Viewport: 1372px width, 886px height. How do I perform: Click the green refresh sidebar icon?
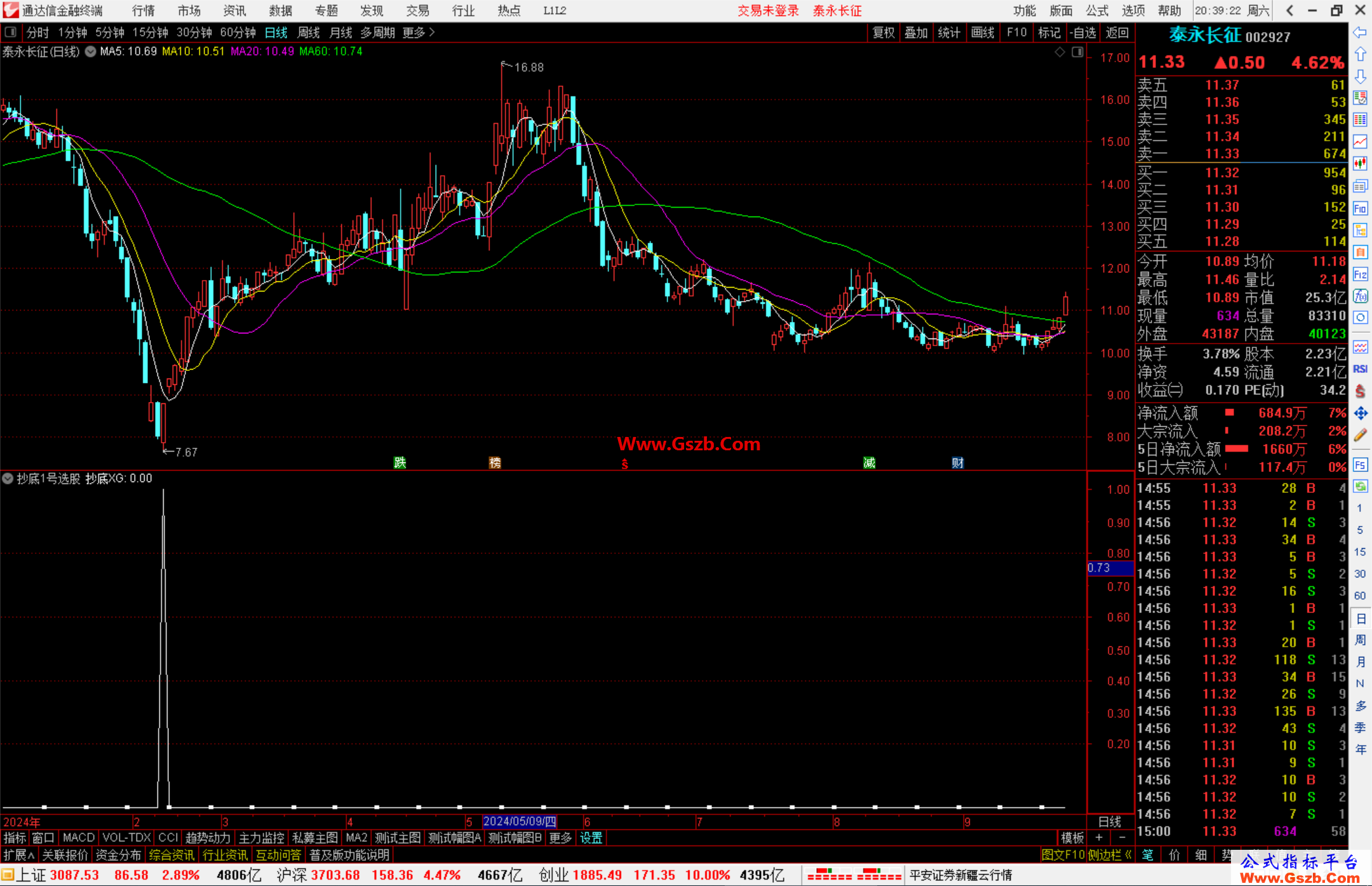1360,487
